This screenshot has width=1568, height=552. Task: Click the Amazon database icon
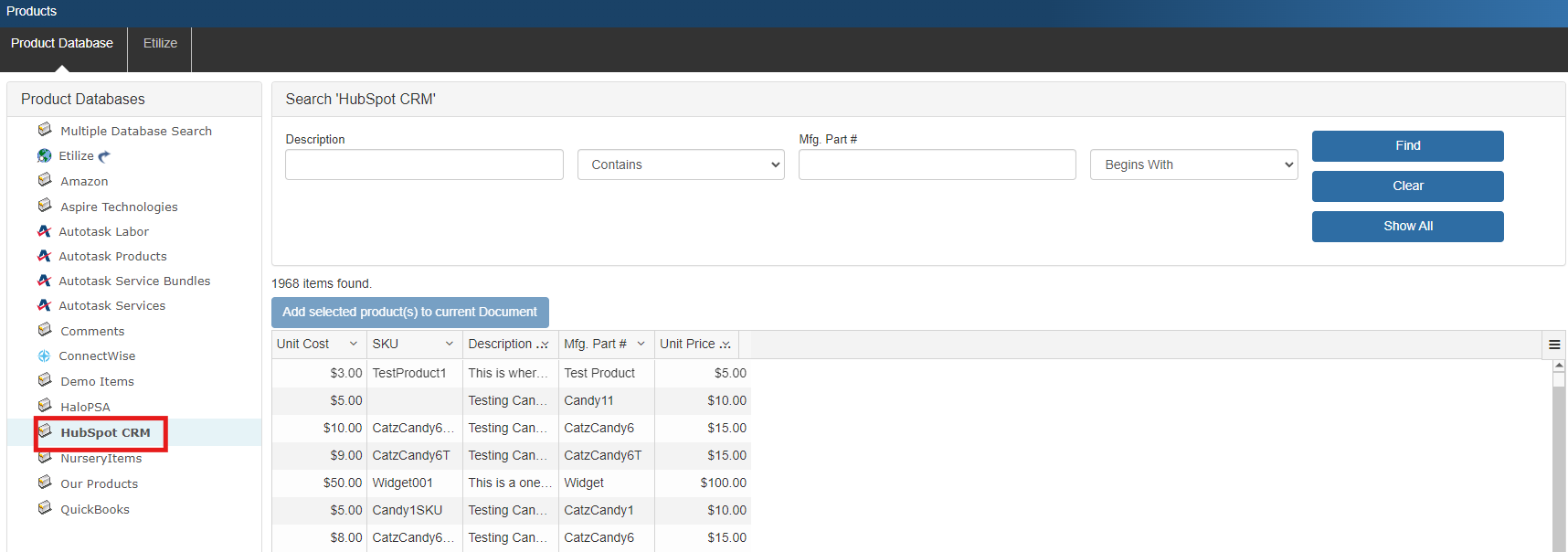(45, 180)
